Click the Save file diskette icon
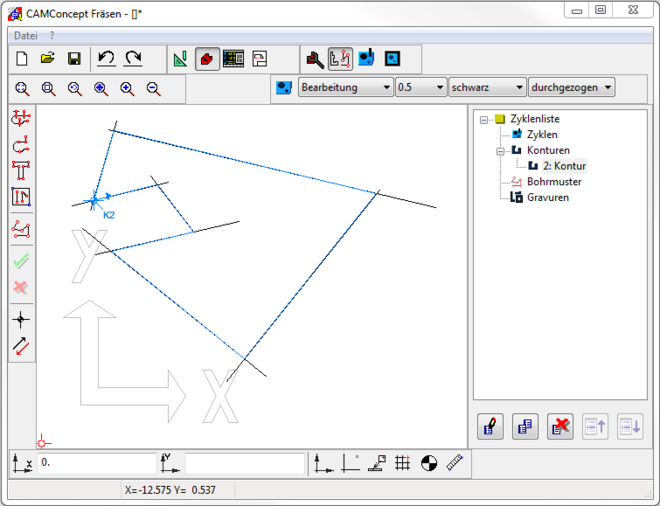This screenshot has height=506, width=660. tap(73, 59)
